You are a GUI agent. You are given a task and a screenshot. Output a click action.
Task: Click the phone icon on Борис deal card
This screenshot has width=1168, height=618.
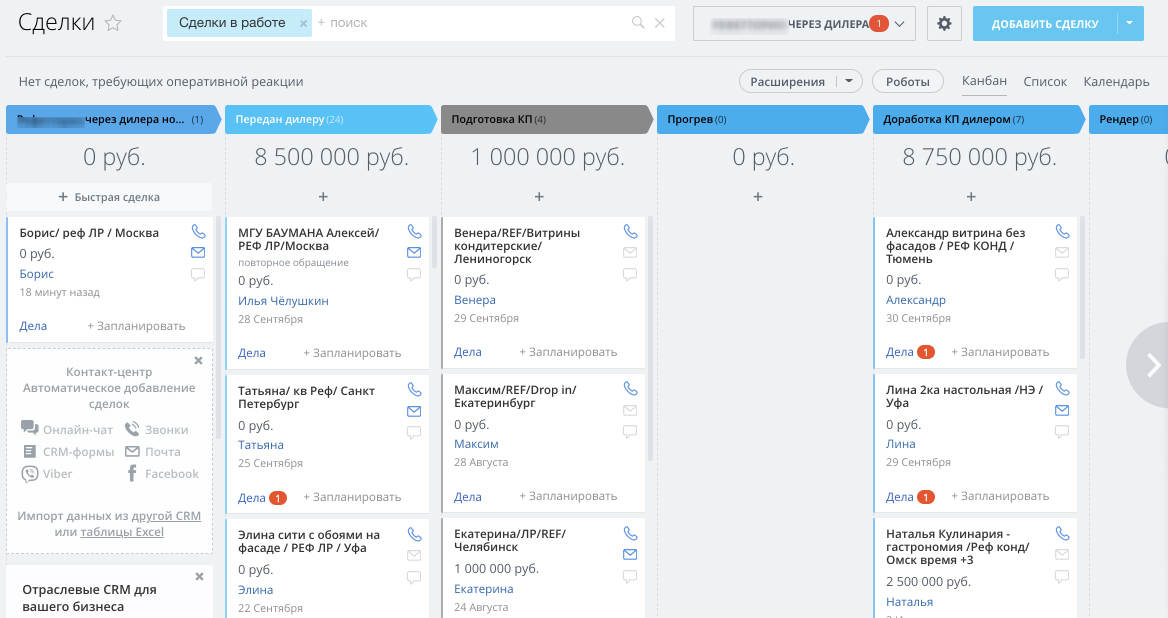coord(197,232)
